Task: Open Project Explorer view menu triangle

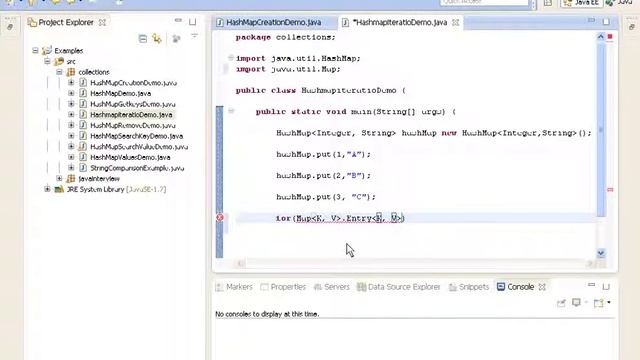Action: tap(194, 36)
